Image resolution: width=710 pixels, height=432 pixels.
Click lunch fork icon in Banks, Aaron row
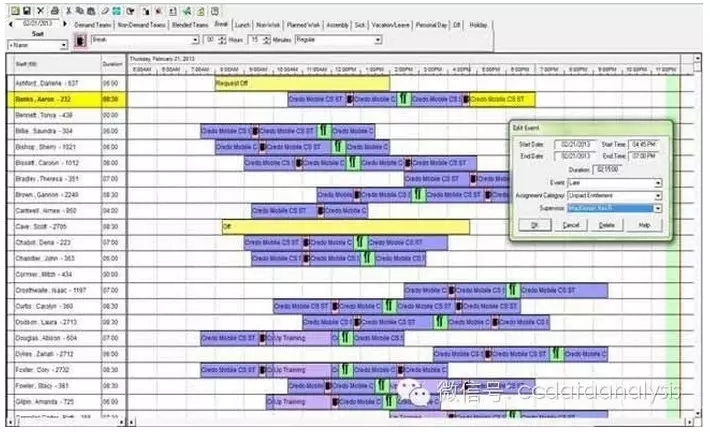[x=403, y=99]
